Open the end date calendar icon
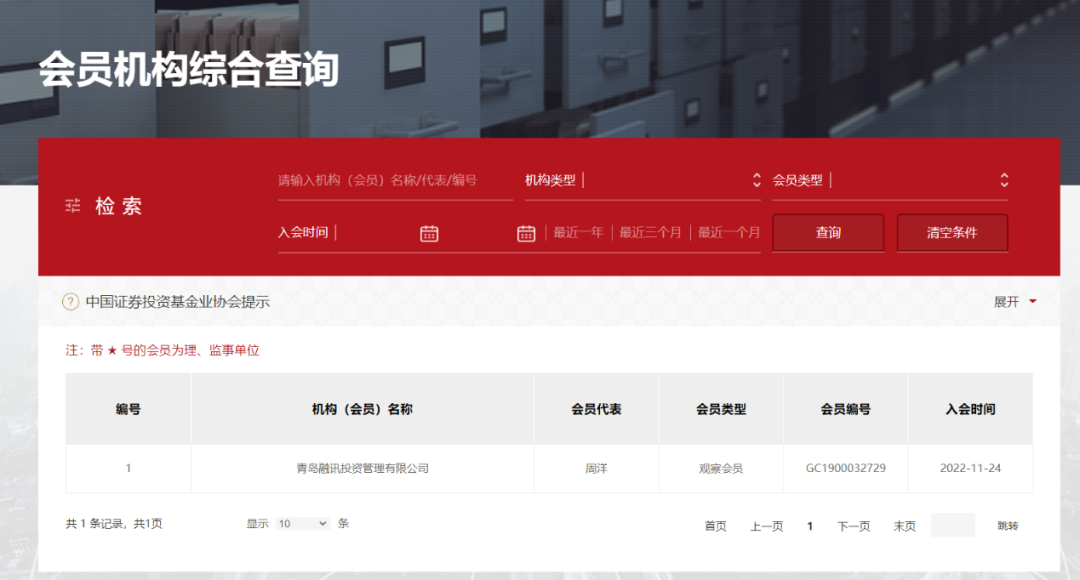The width and height of the screenshot is (1080, 580). coord(524,232)
